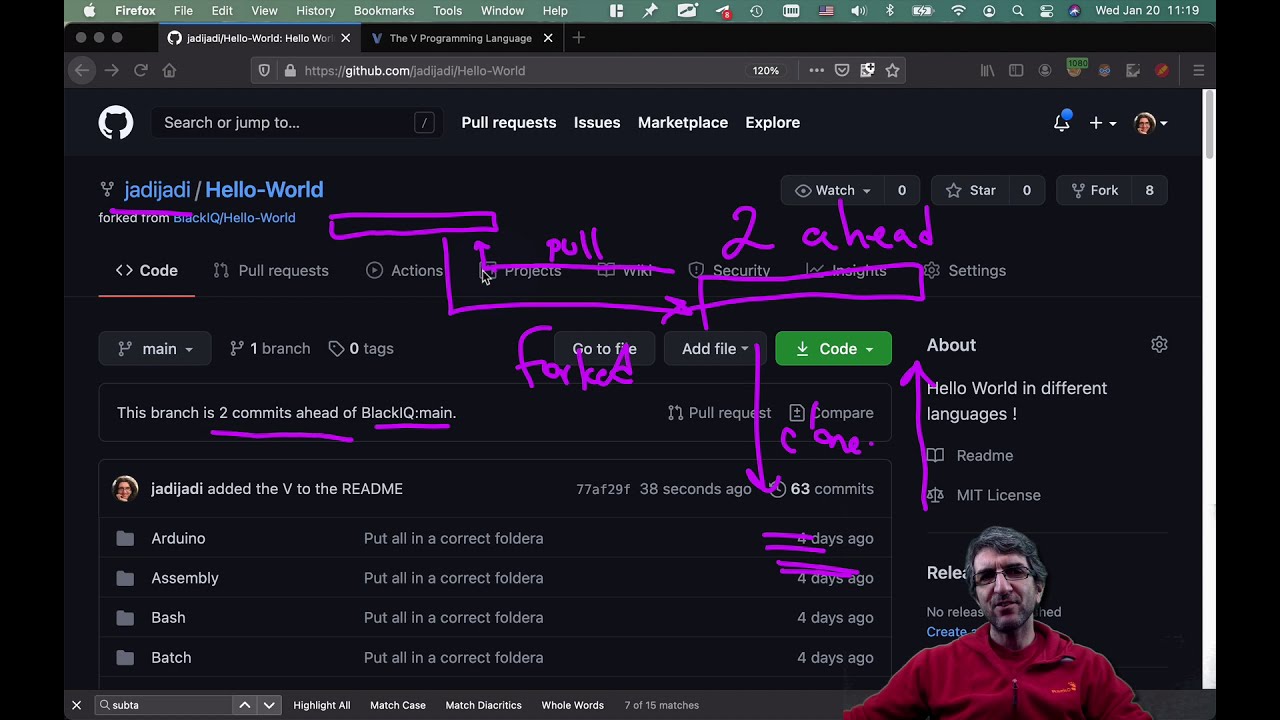Viewport: 1280px width, 720px height.
Task: Save the page to Pocket
Action: (842, 70)
